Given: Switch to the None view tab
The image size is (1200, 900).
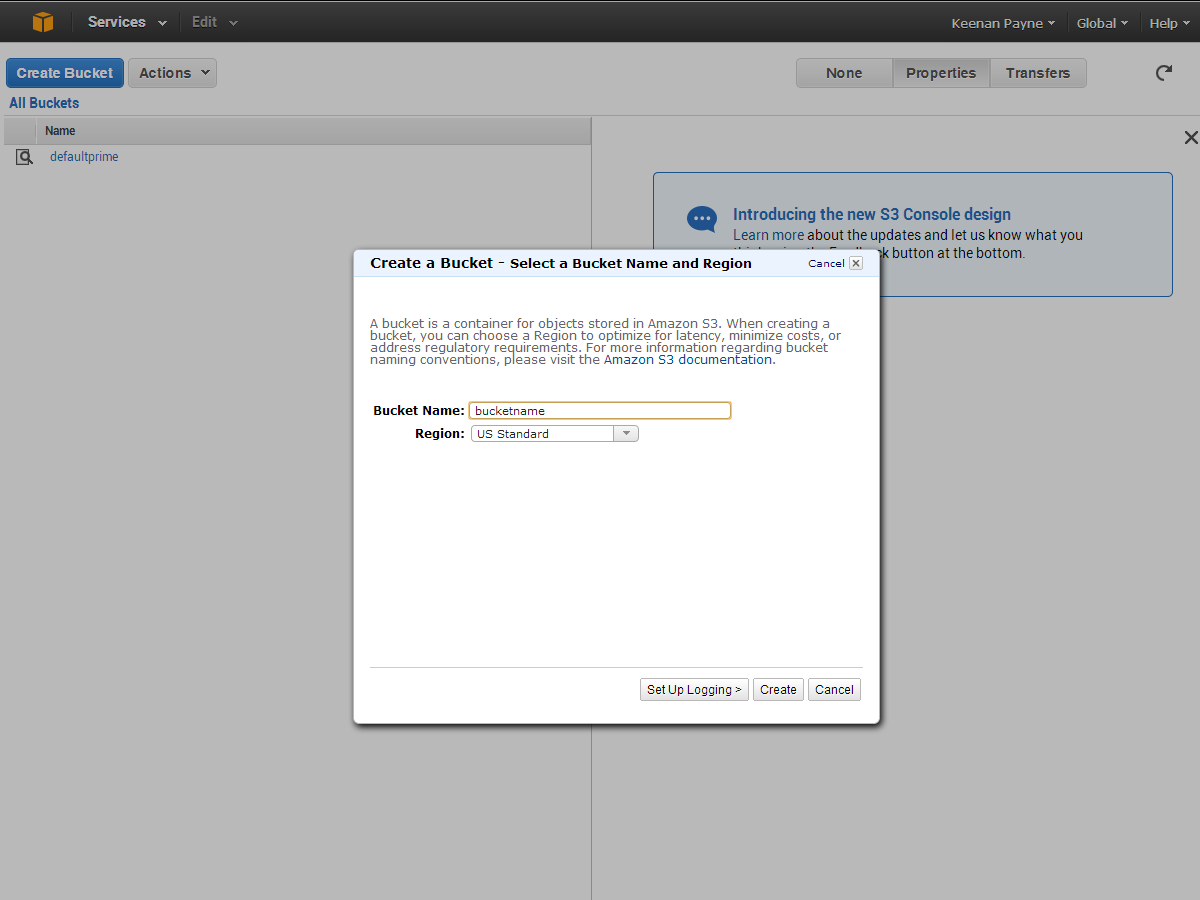Looking at the screenshot, I should pyautogui.click(x=844, y=73).
